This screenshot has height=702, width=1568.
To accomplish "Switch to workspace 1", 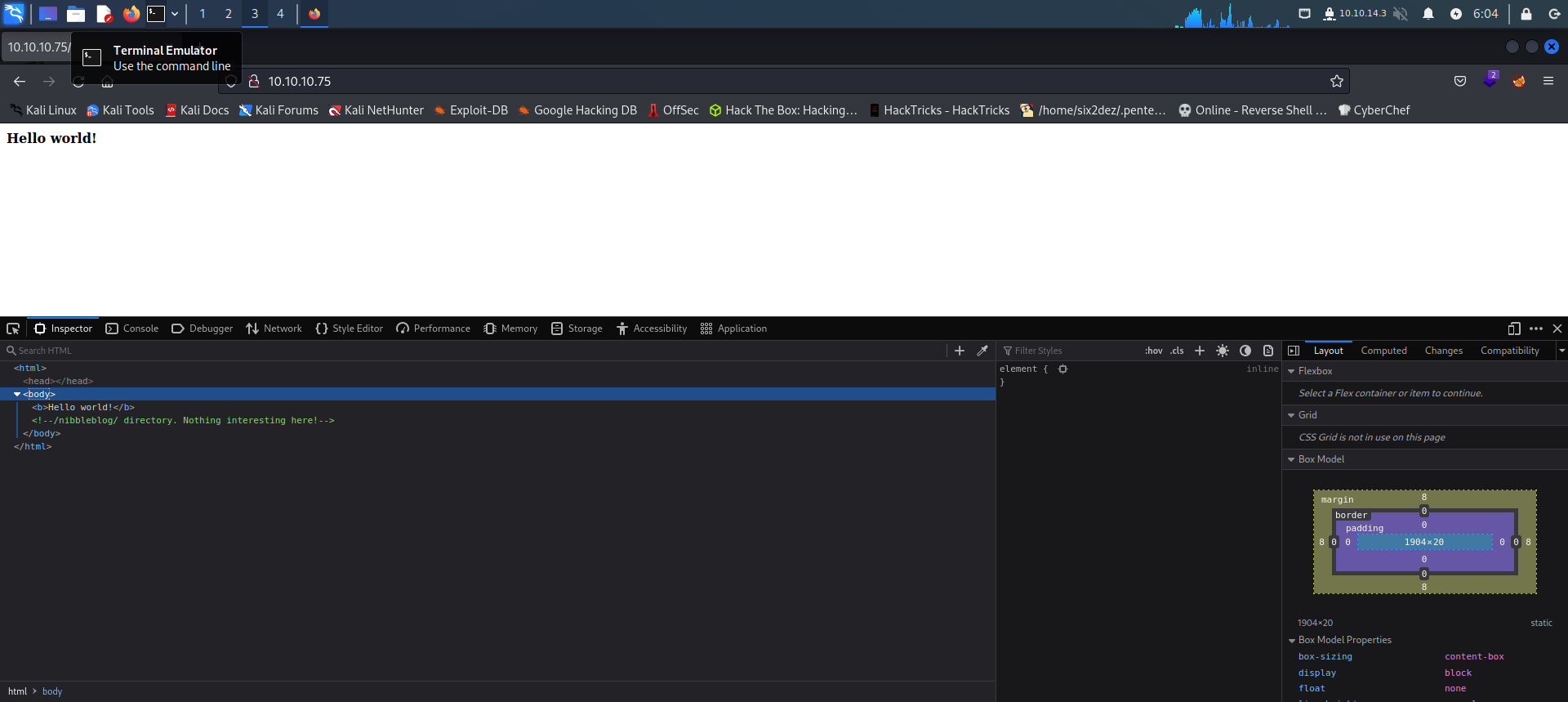I will [203, 14].
